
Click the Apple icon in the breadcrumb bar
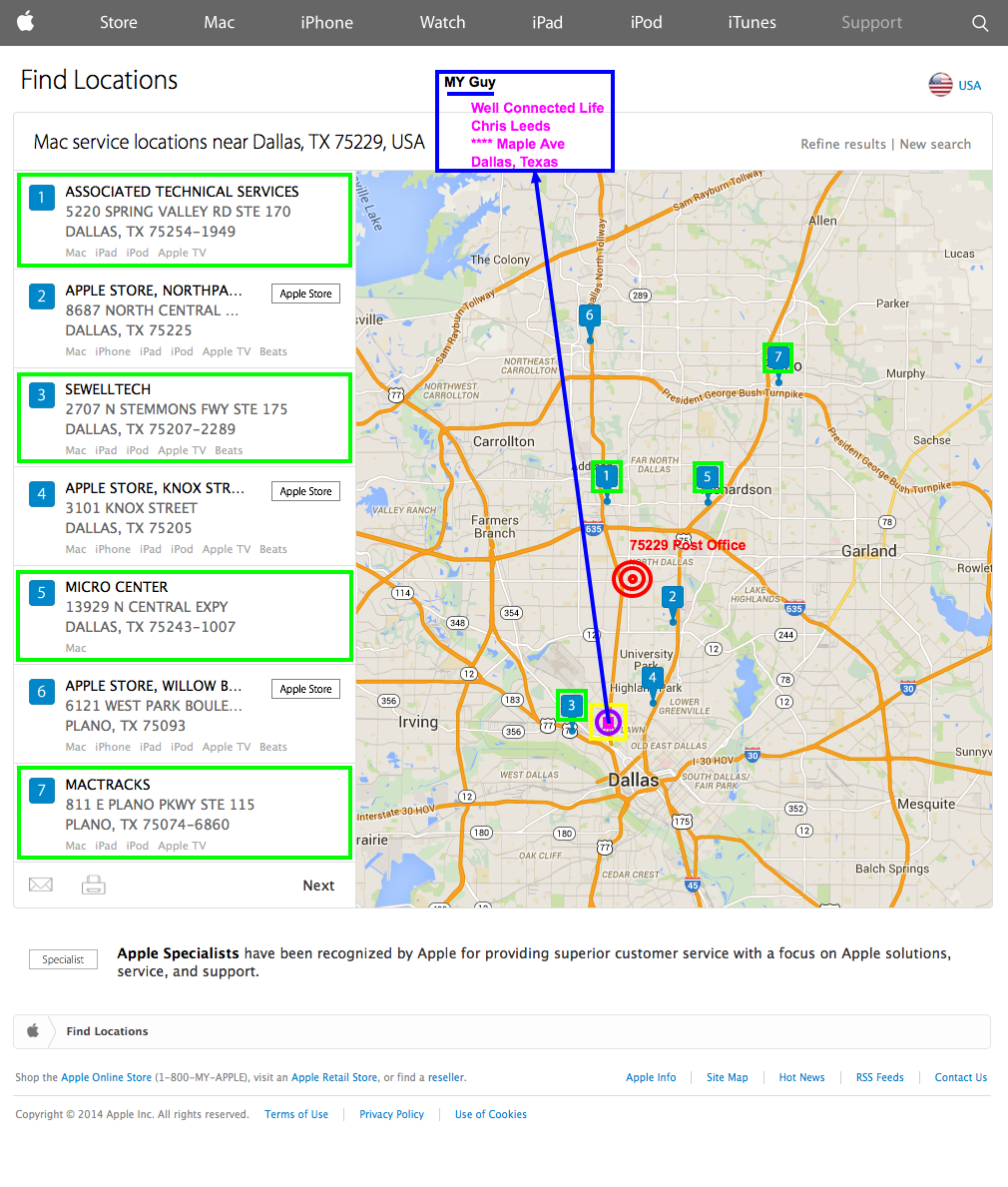(33, 1030)
